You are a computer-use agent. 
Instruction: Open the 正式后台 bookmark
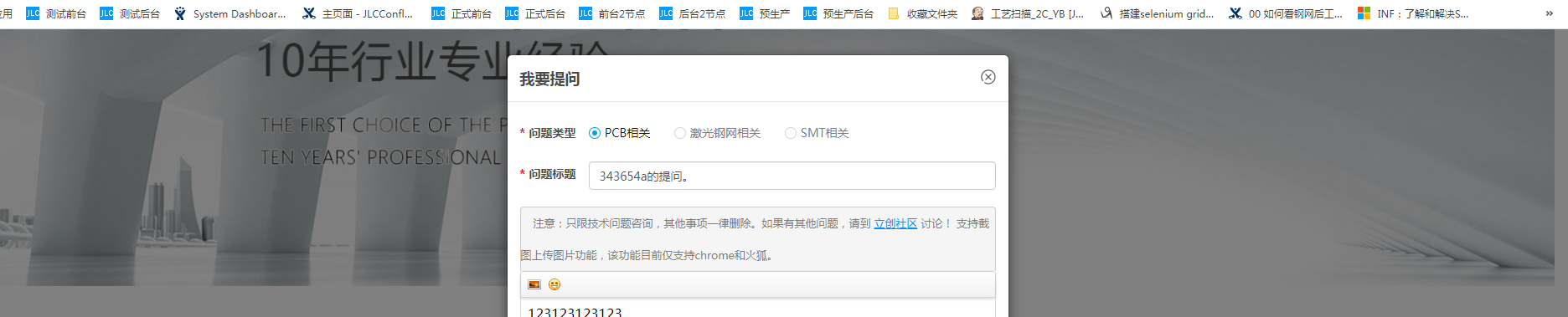pyautogui.click(x=535, y=13)
